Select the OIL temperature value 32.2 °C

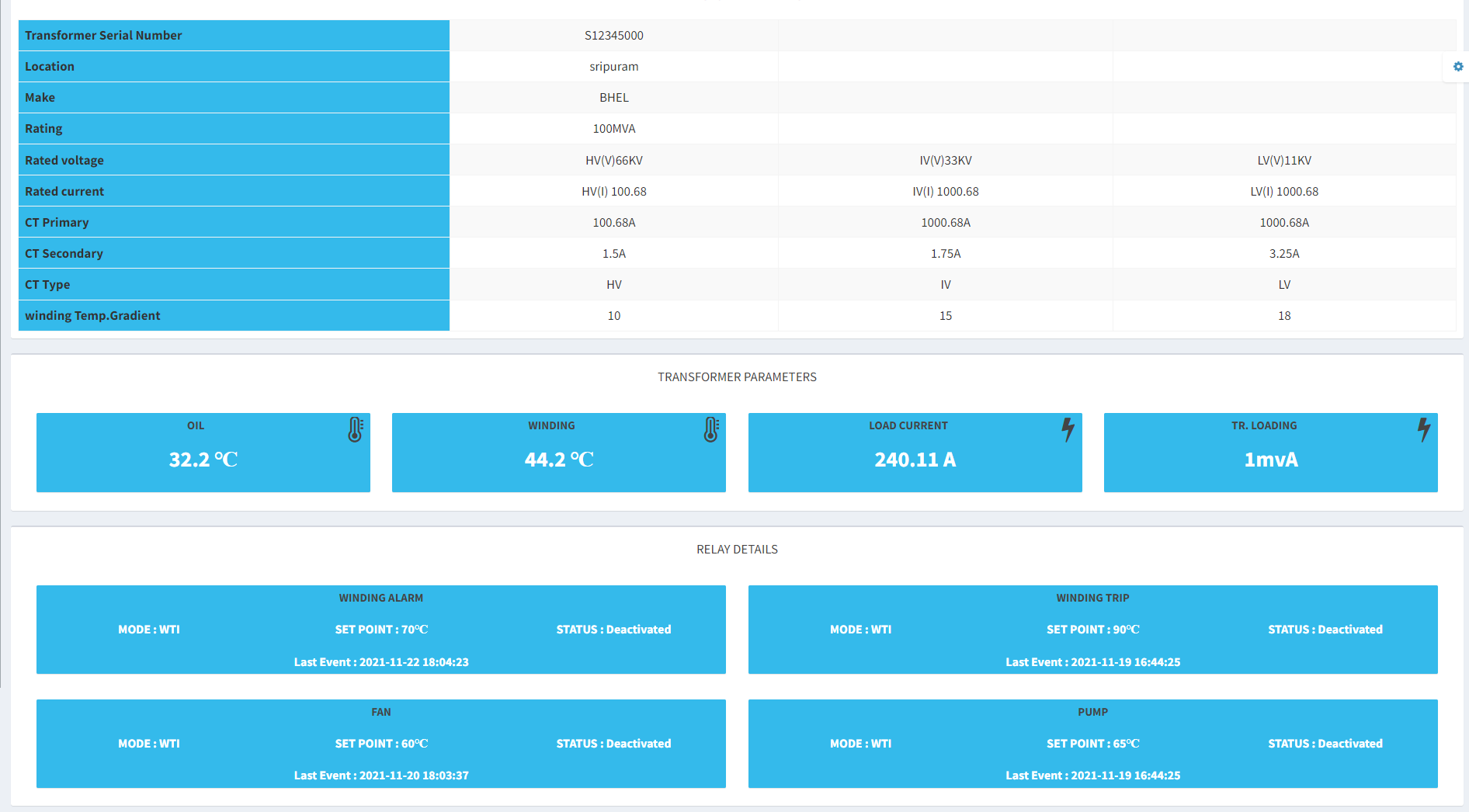(x=203, y=460)
